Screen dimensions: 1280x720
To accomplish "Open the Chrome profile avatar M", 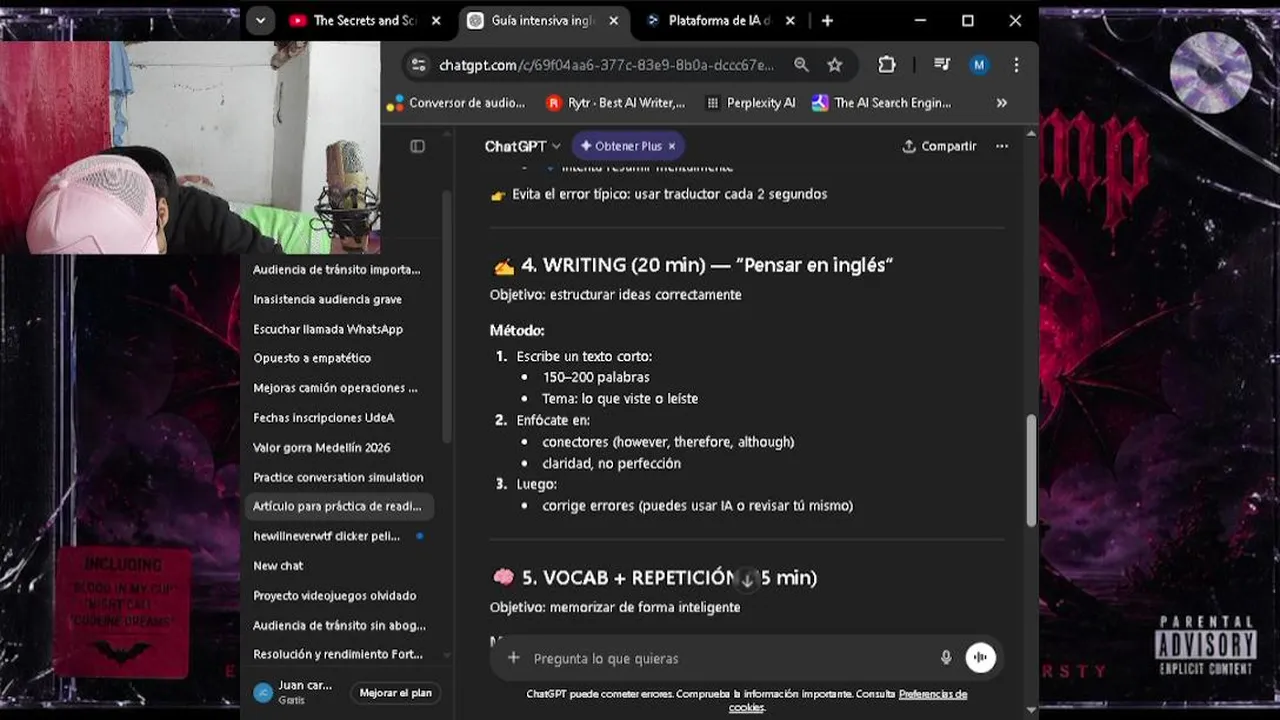I will click(979, 65).
